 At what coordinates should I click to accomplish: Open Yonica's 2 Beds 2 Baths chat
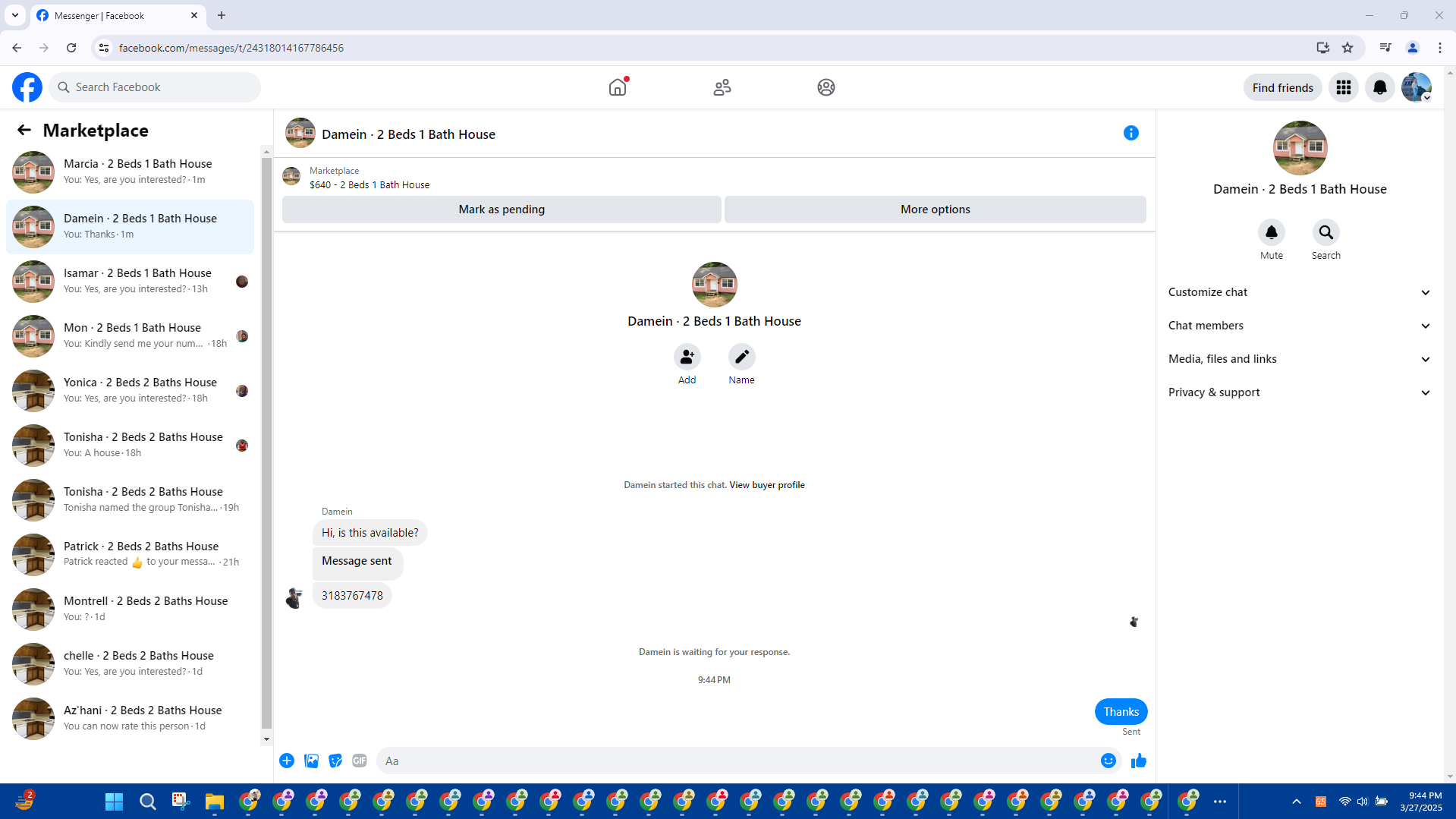tap(131, 391)
